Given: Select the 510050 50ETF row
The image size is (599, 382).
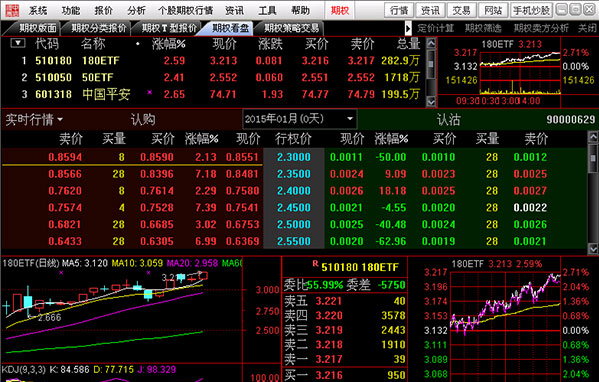Looking at the screenshot, I should pyautogui.click(x=214, y=78).
